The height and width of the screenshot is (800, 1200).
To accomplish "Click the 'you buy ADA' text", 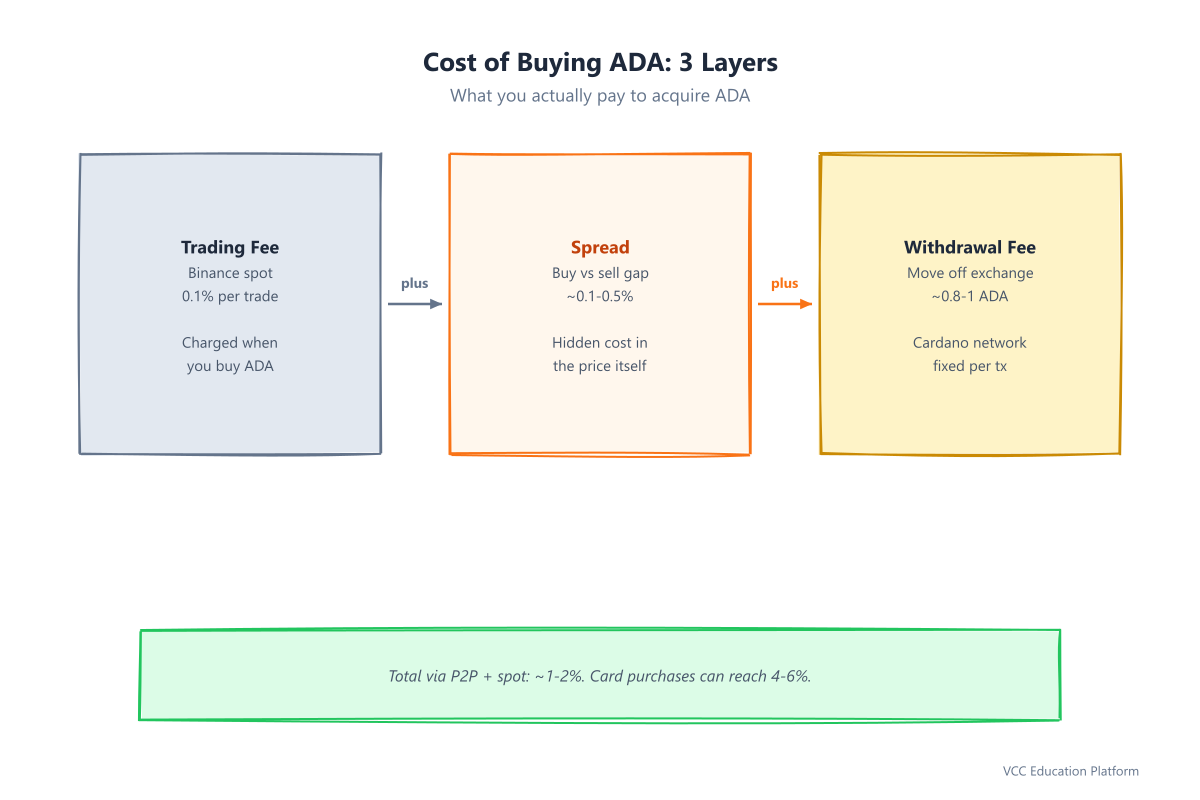I will coord(230,366).
